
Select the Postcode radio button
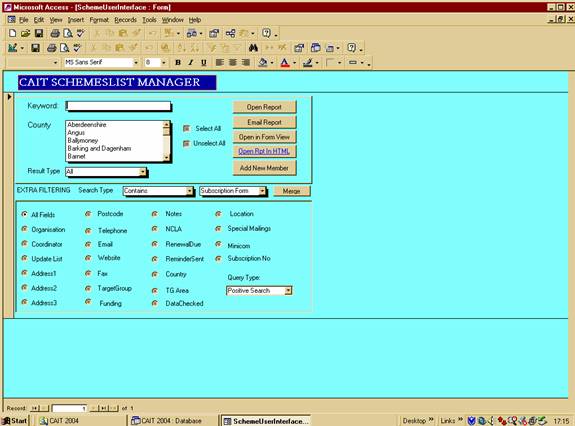(x=88, y=214)
